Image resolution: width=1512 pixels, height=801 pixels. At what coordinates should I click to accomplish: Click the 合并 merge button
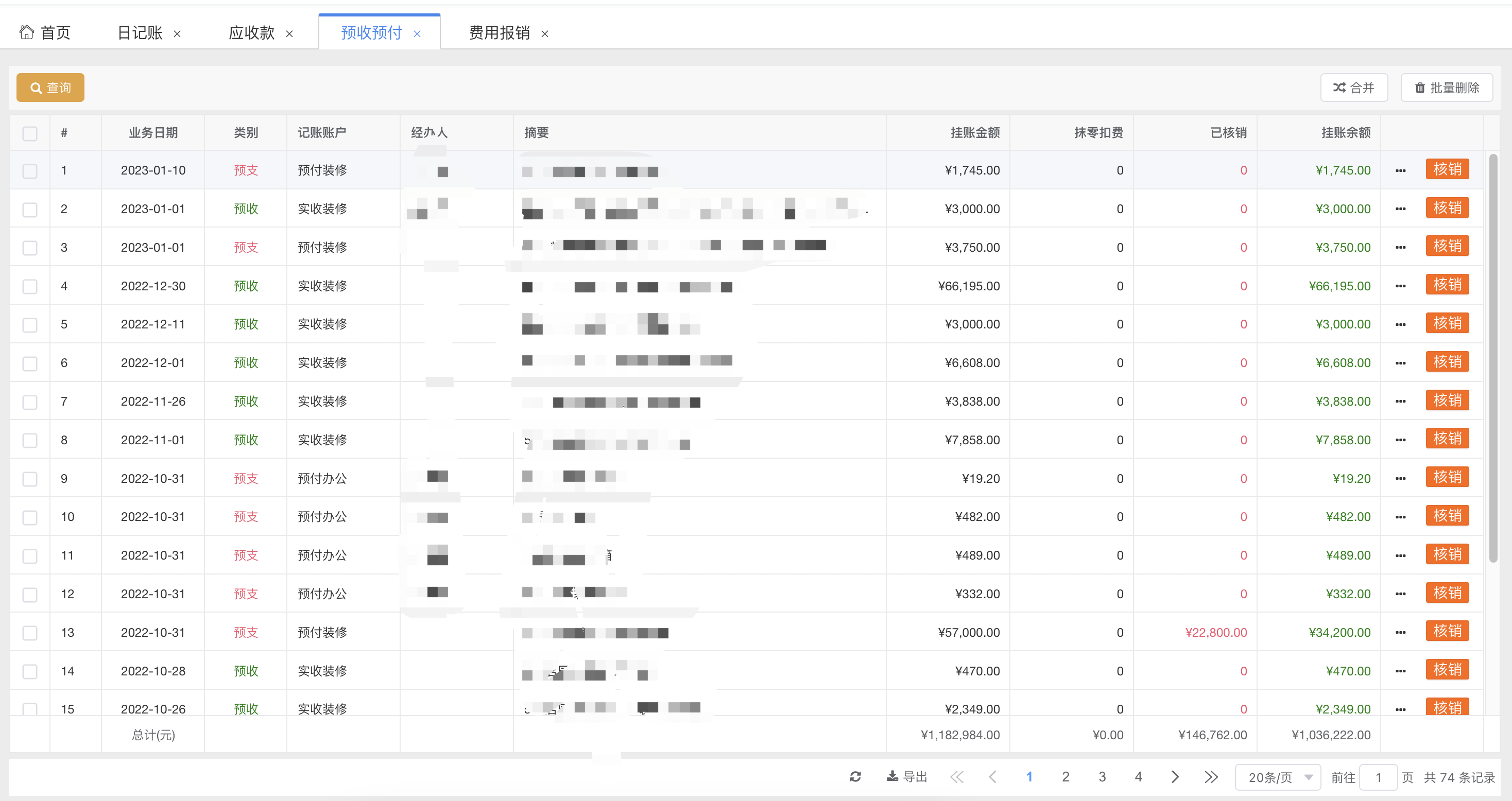[x=1354, y=88]
